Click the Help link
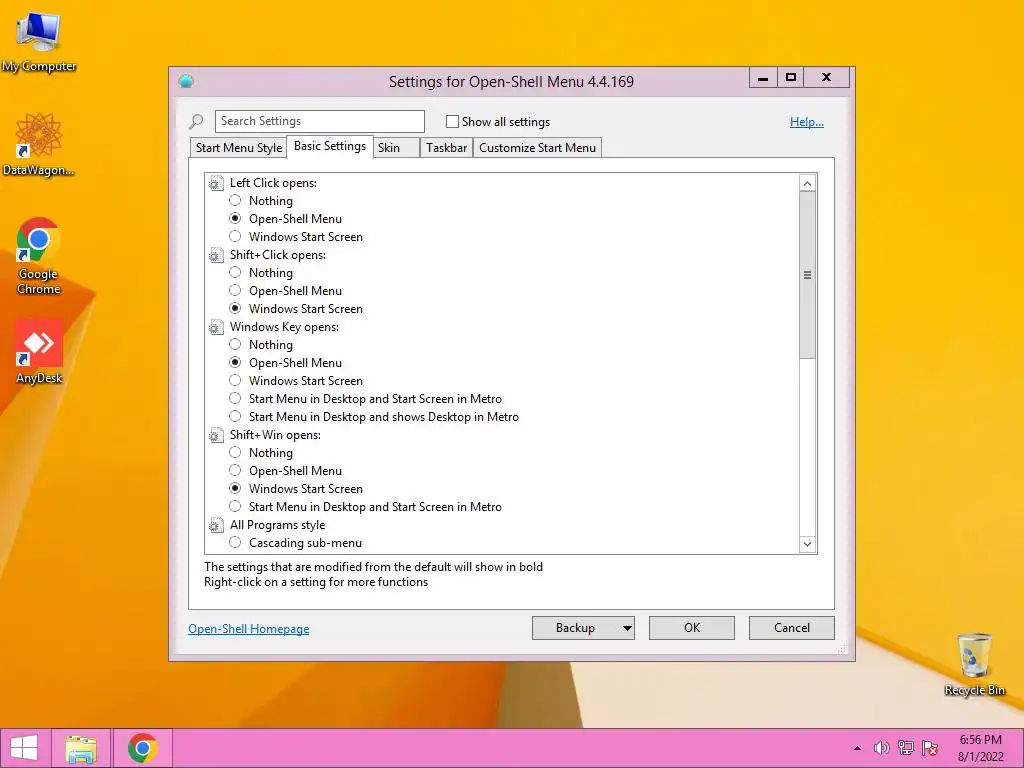This screenshot has width=1024, height=768. (x=807, y=121)
